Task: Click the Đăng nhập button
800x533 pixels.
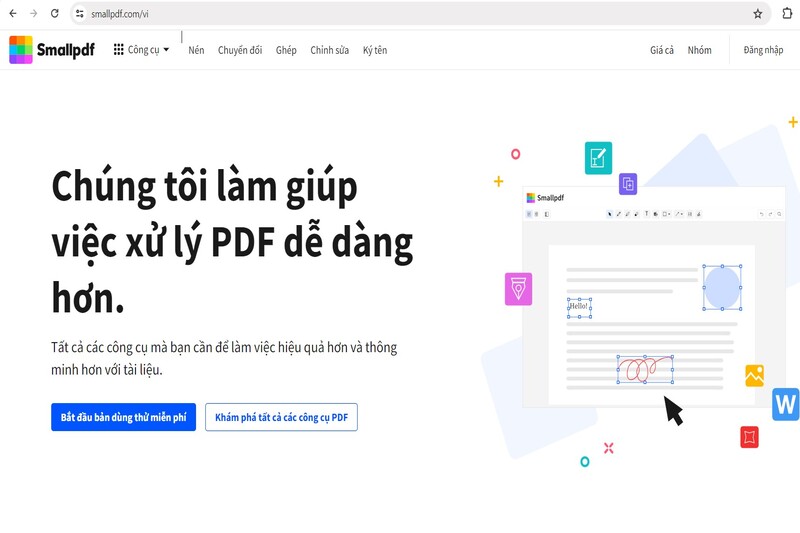Action: [763, 50]
